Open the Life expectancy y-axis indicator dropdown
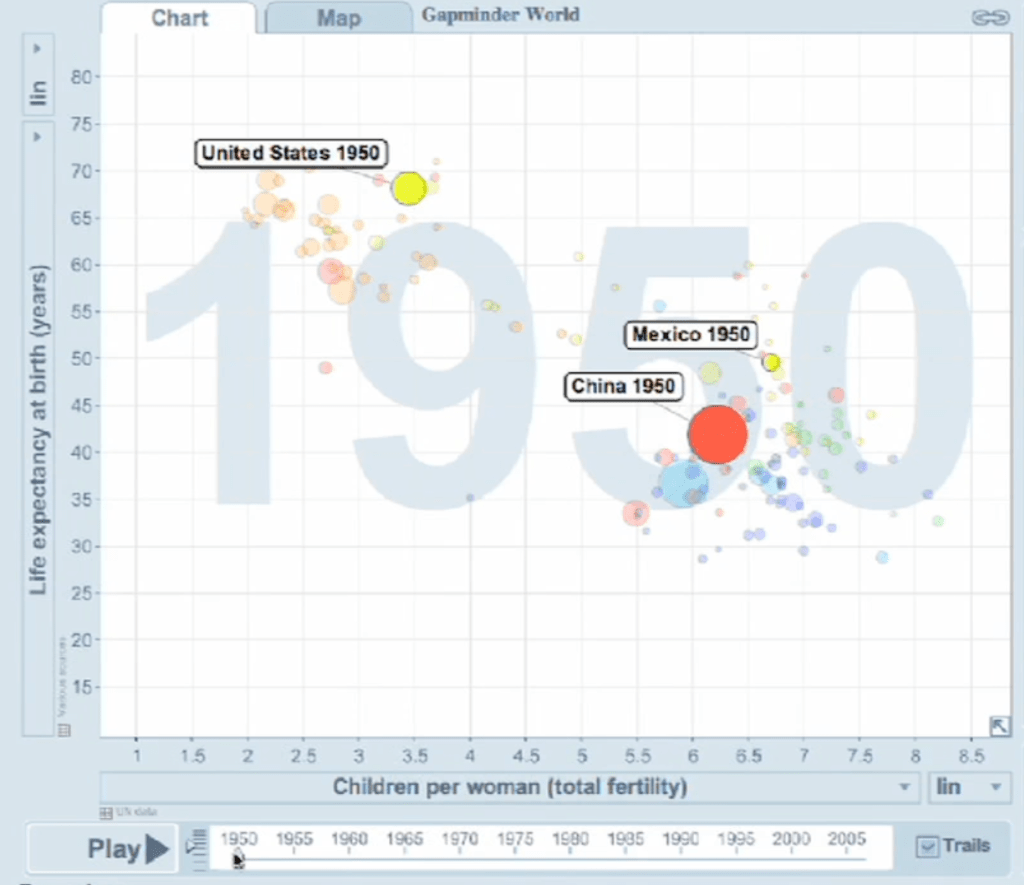The width and height of the screenshot is (1024, 885). pyautogui.click(x=38, y=430)
